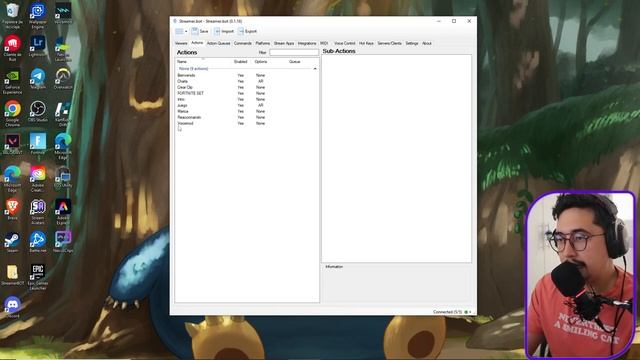
Task: Select the Lightroom desktop icon
Action: point(38,46)
